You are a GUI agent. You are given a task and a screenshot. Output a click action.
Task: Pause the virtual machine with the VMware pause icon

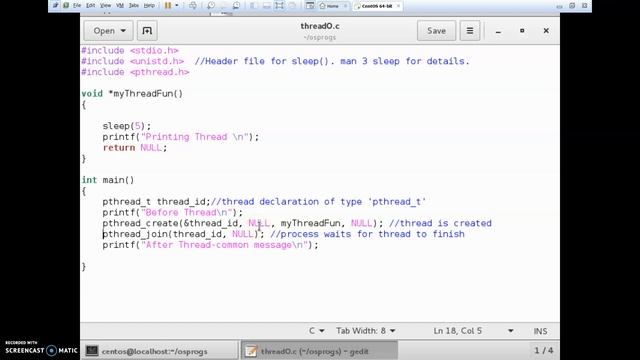tap(168, 5)
